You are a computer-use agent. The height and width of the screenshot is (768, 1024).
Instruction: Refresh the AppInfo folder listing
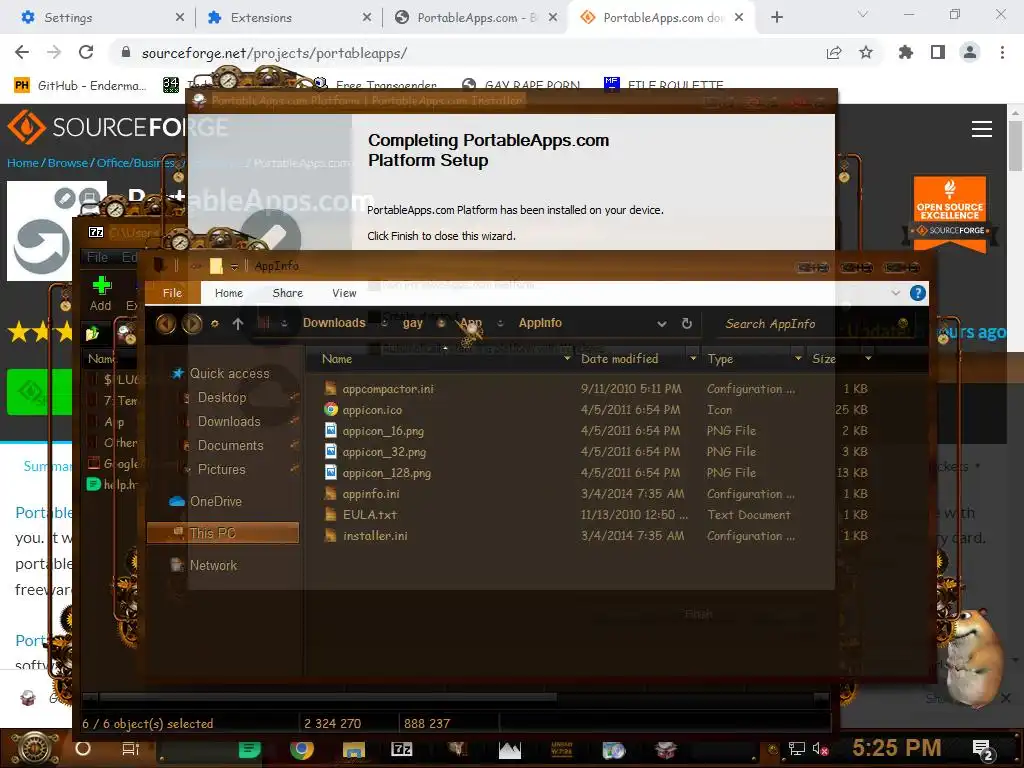(x=686, y=323)
